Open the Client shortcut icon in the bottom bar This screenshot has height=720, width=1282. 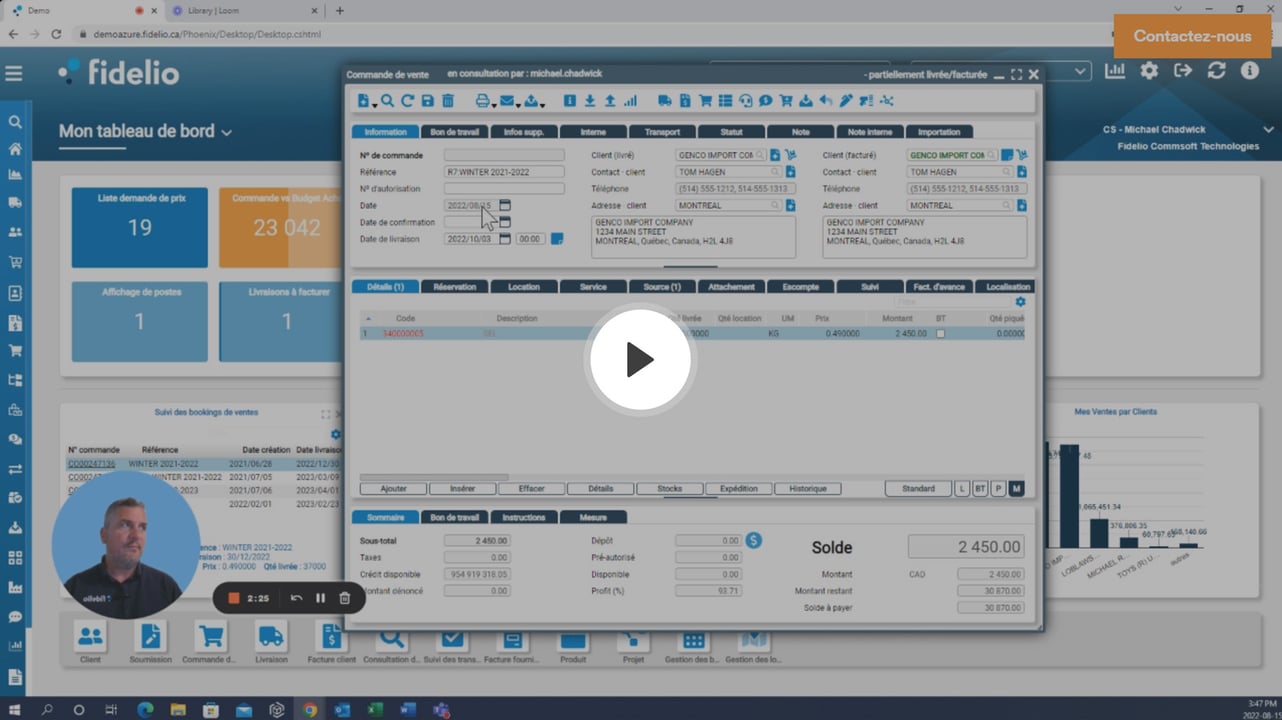point(91,636)
